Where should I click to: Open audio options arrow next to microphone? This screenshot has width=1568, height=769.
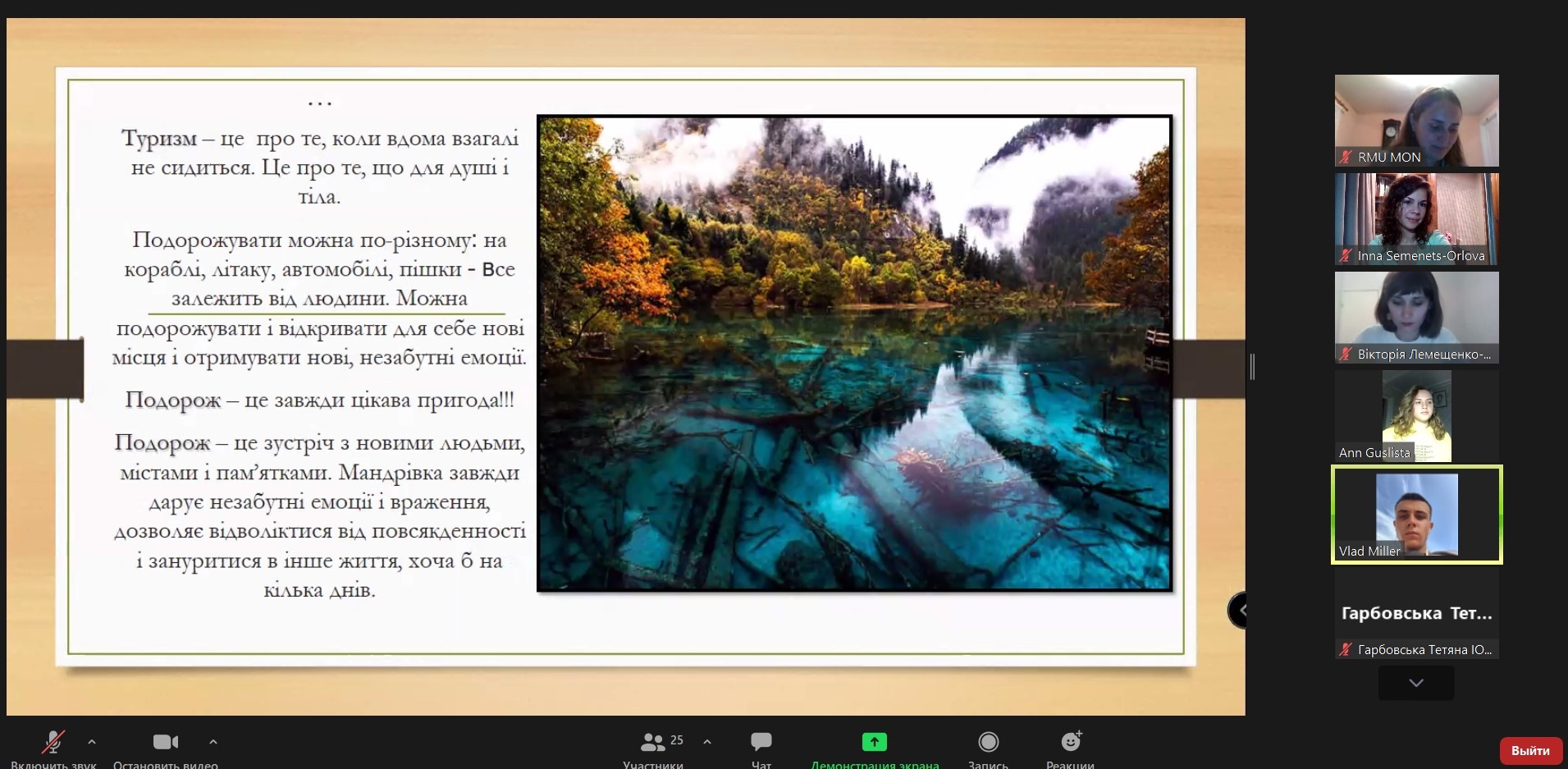92,742
